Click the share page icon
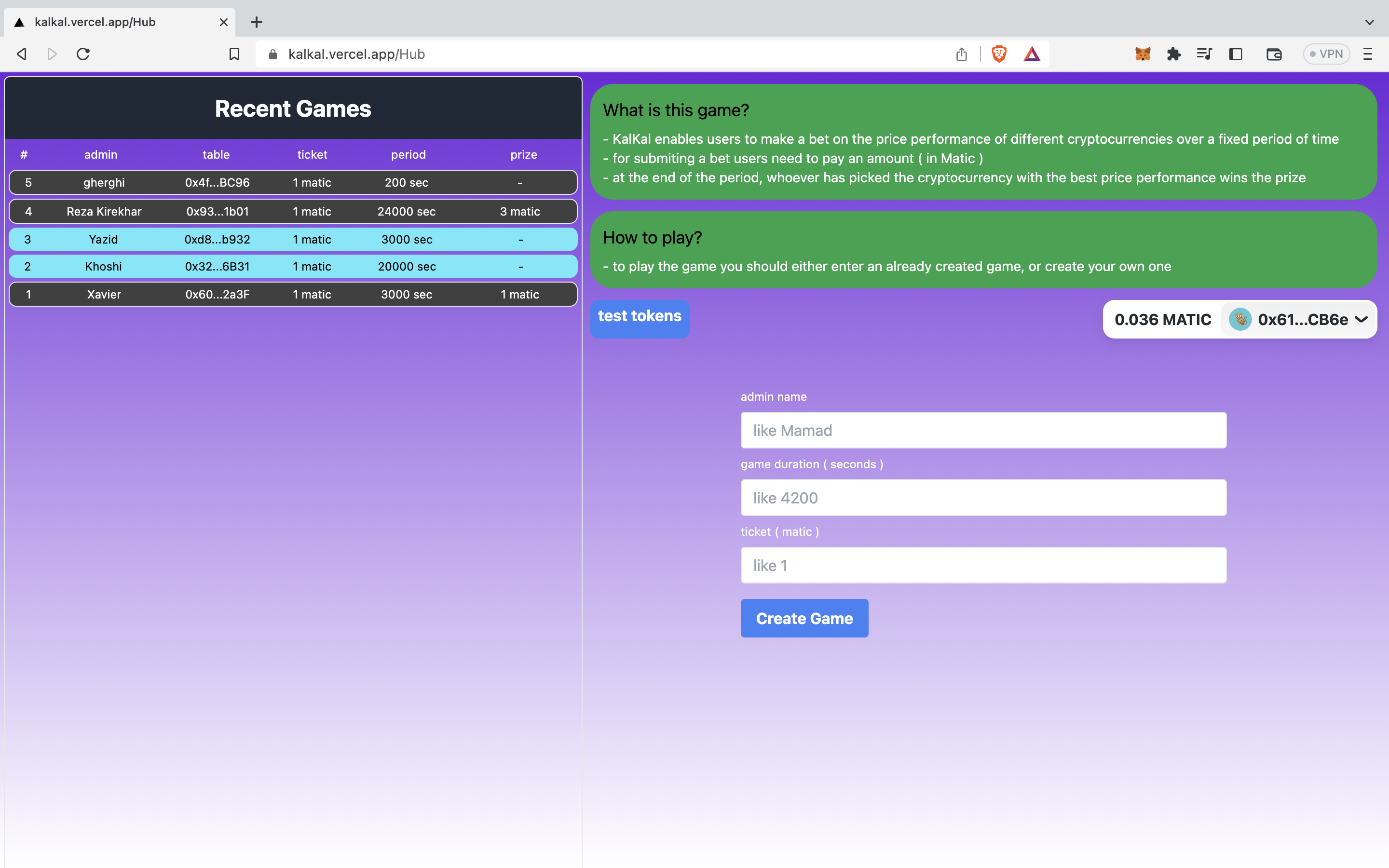 pyautogui.click(x=961, y=54)
